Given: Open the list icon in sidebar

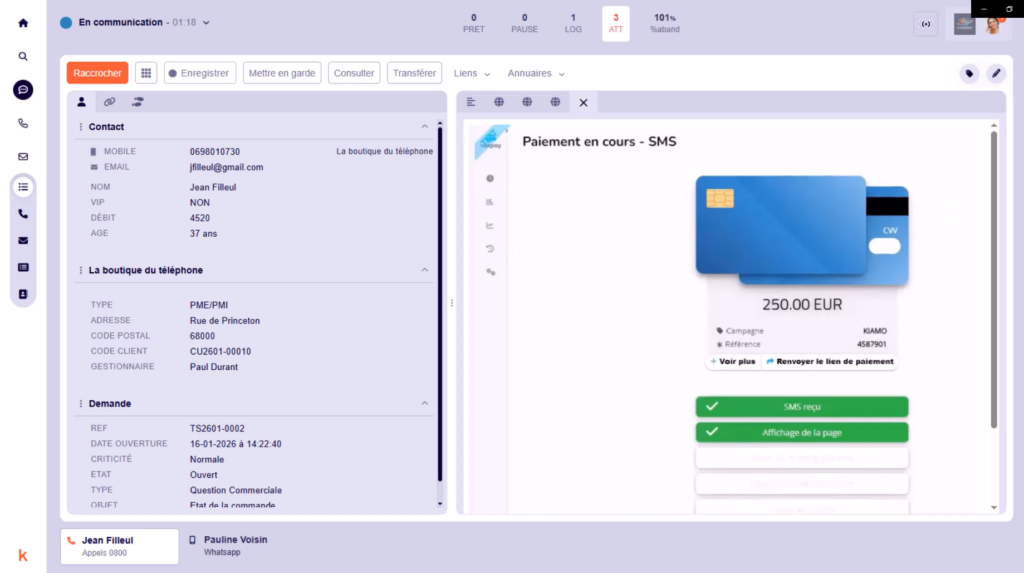Looking at the screenshot, I should [x=23, y=187].
